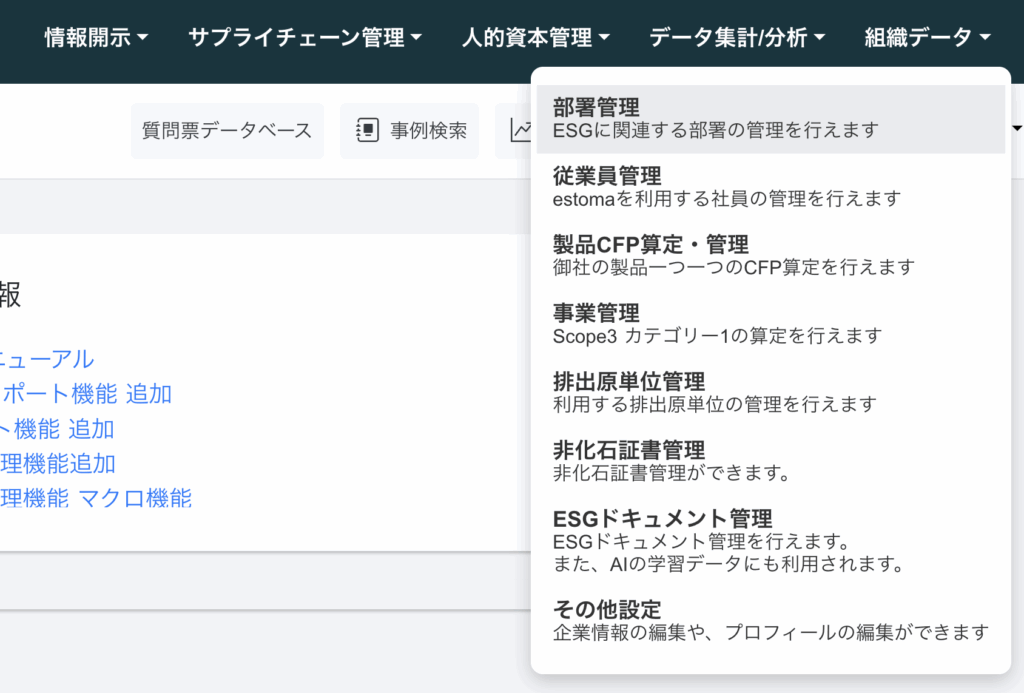The height and width of the screenshot is (693, 1024).
Task: Collapse the 組織データ dropdown menu
Action: click(927, 38)
